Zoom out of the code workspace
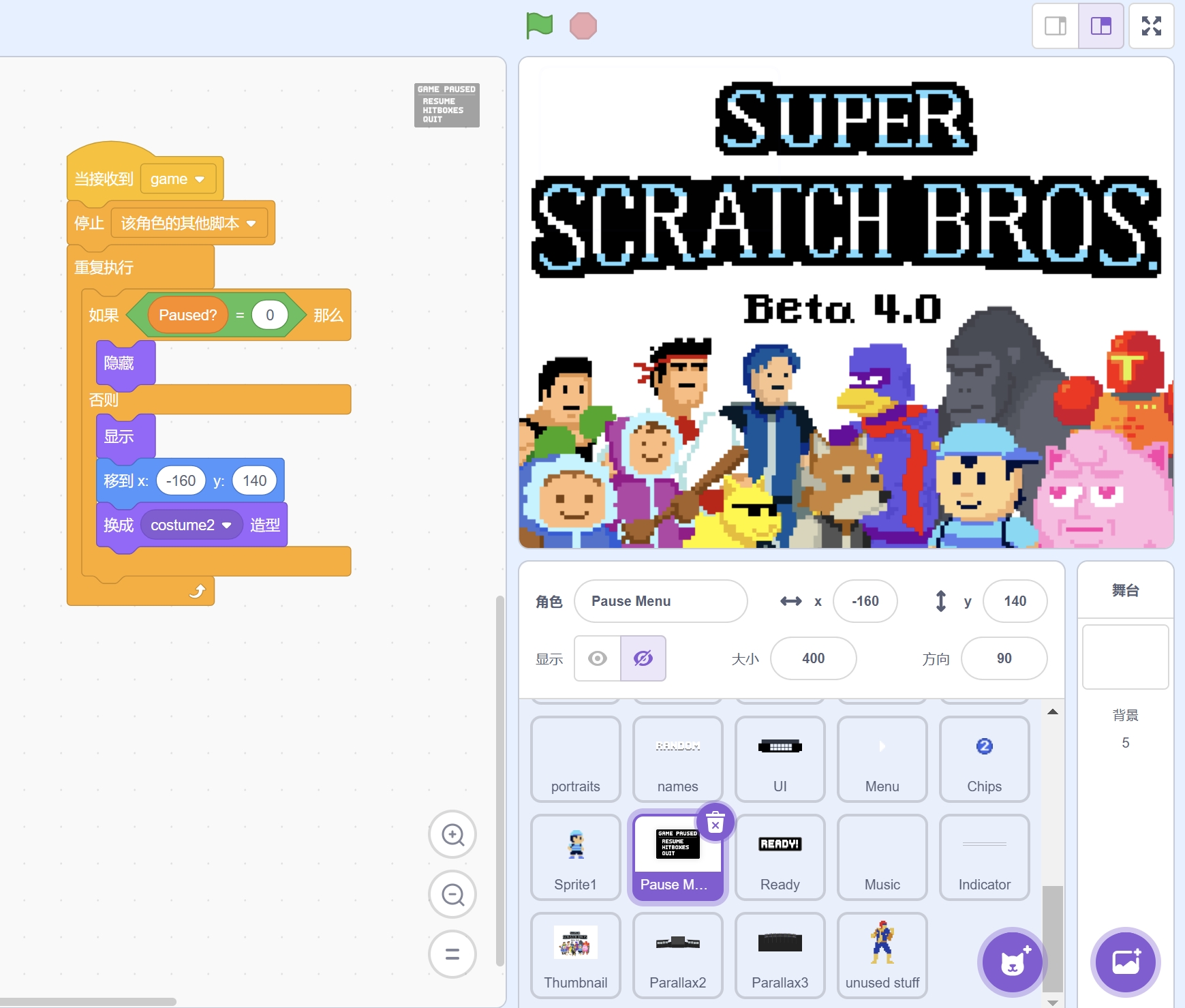The height and width of the screenshot is (1008, 1185). [x=452, y=894]
